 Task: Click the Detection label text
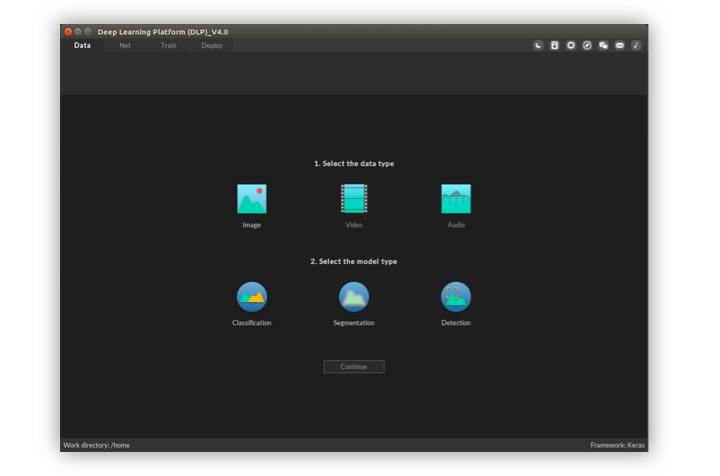click(456, 323)
